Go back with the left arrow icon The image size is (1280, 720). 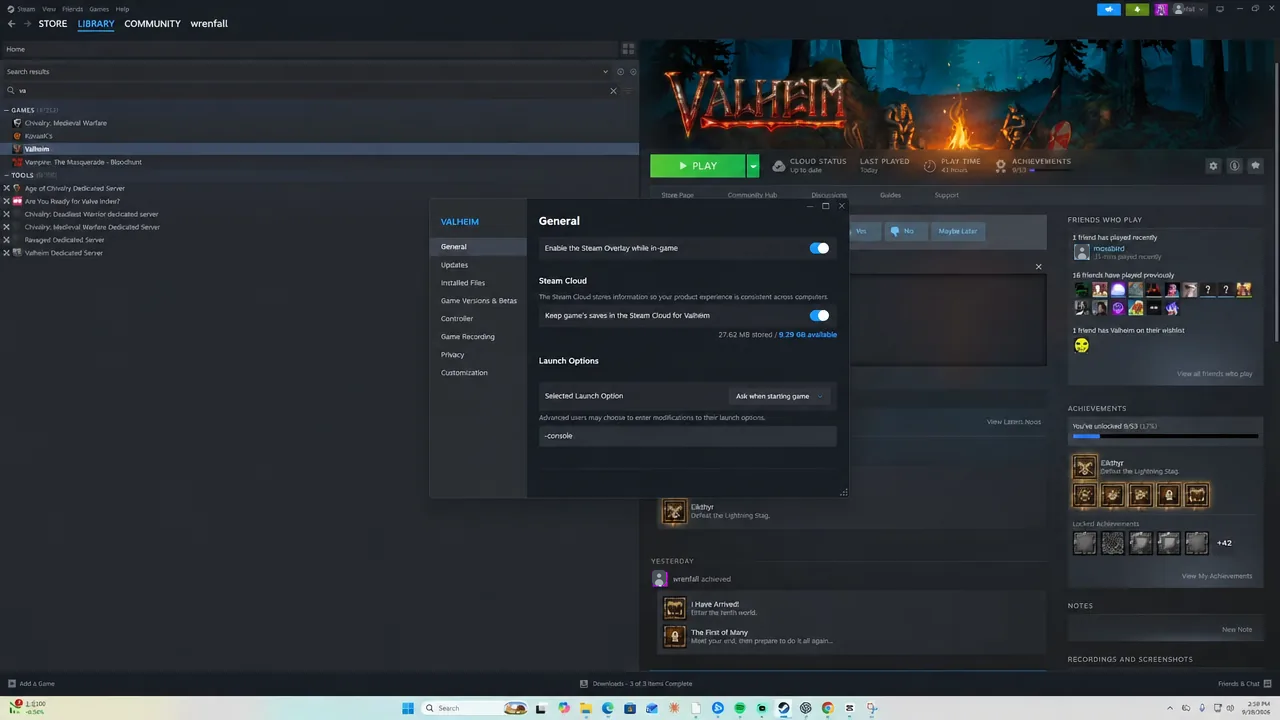point(12,24)
